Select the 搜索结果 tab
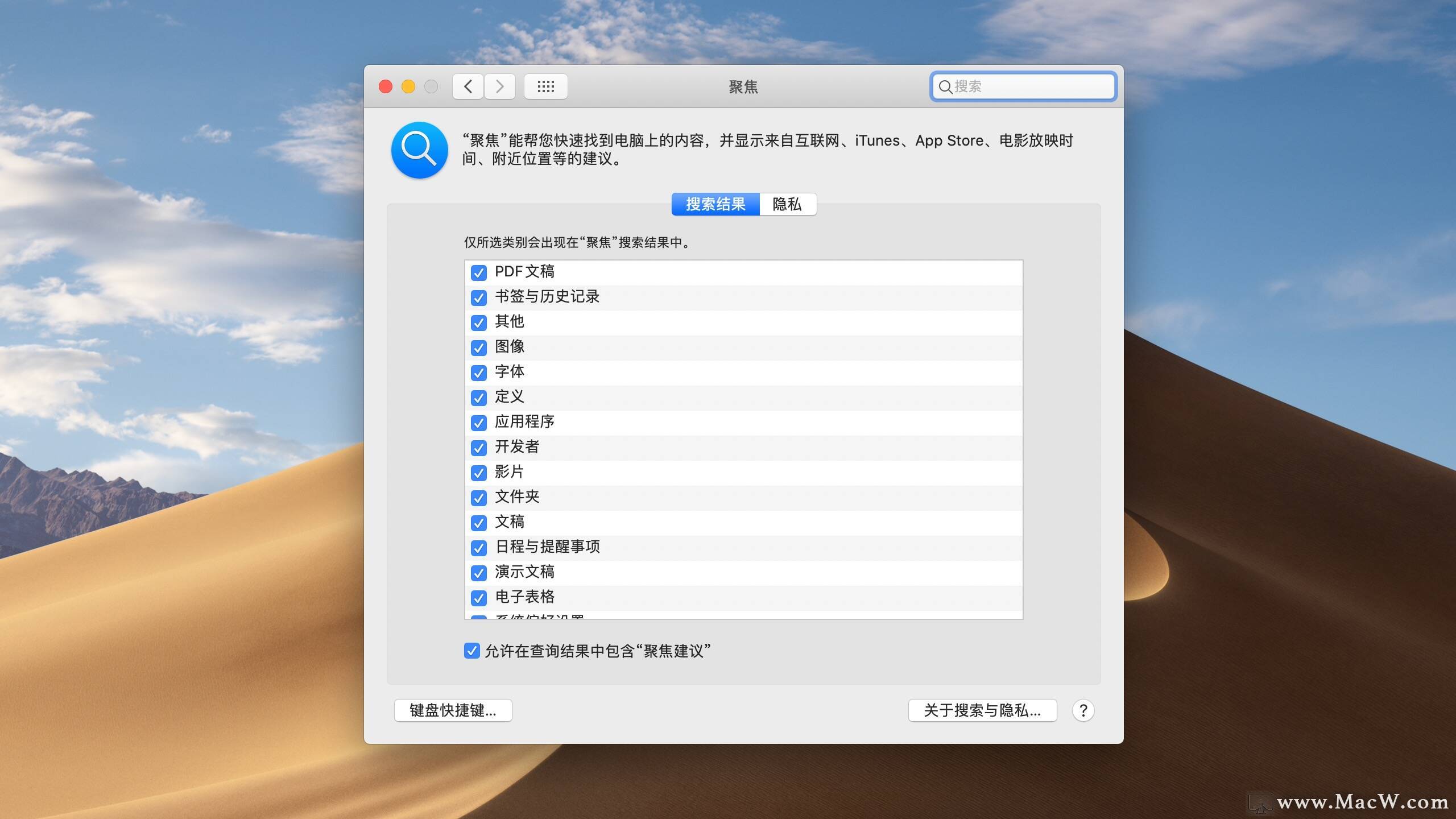 715,204
